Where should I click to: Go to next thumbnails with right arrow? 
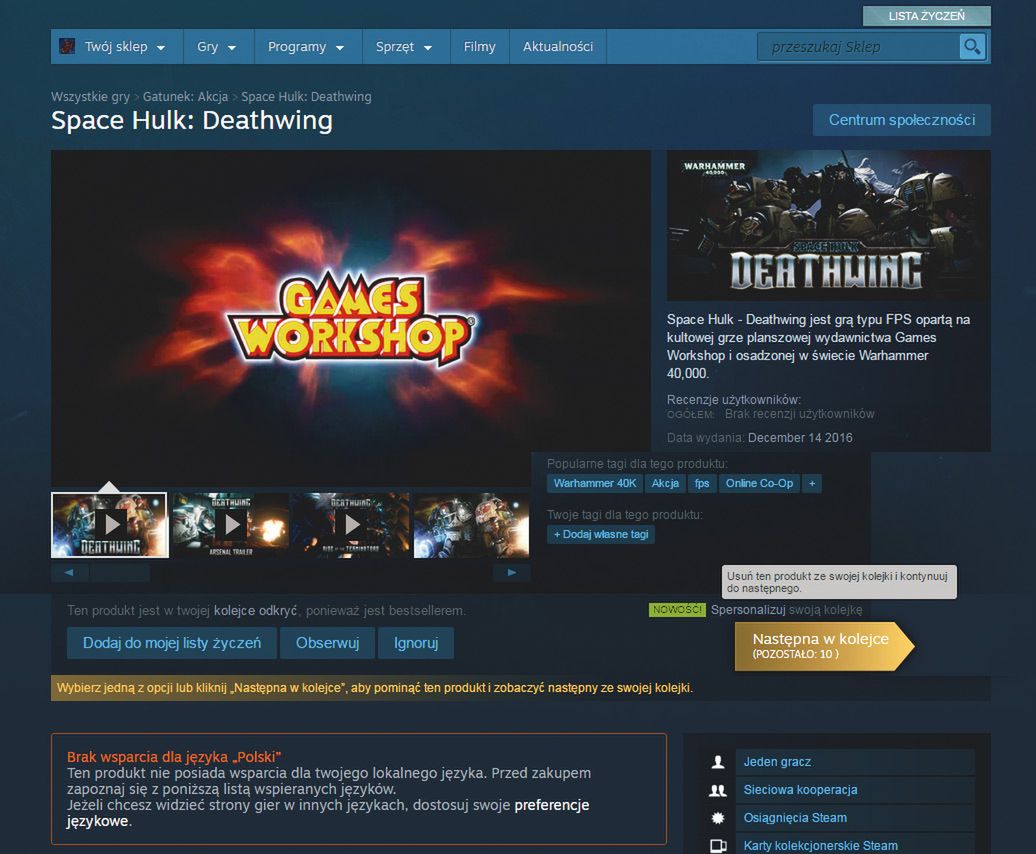[511, 573]
